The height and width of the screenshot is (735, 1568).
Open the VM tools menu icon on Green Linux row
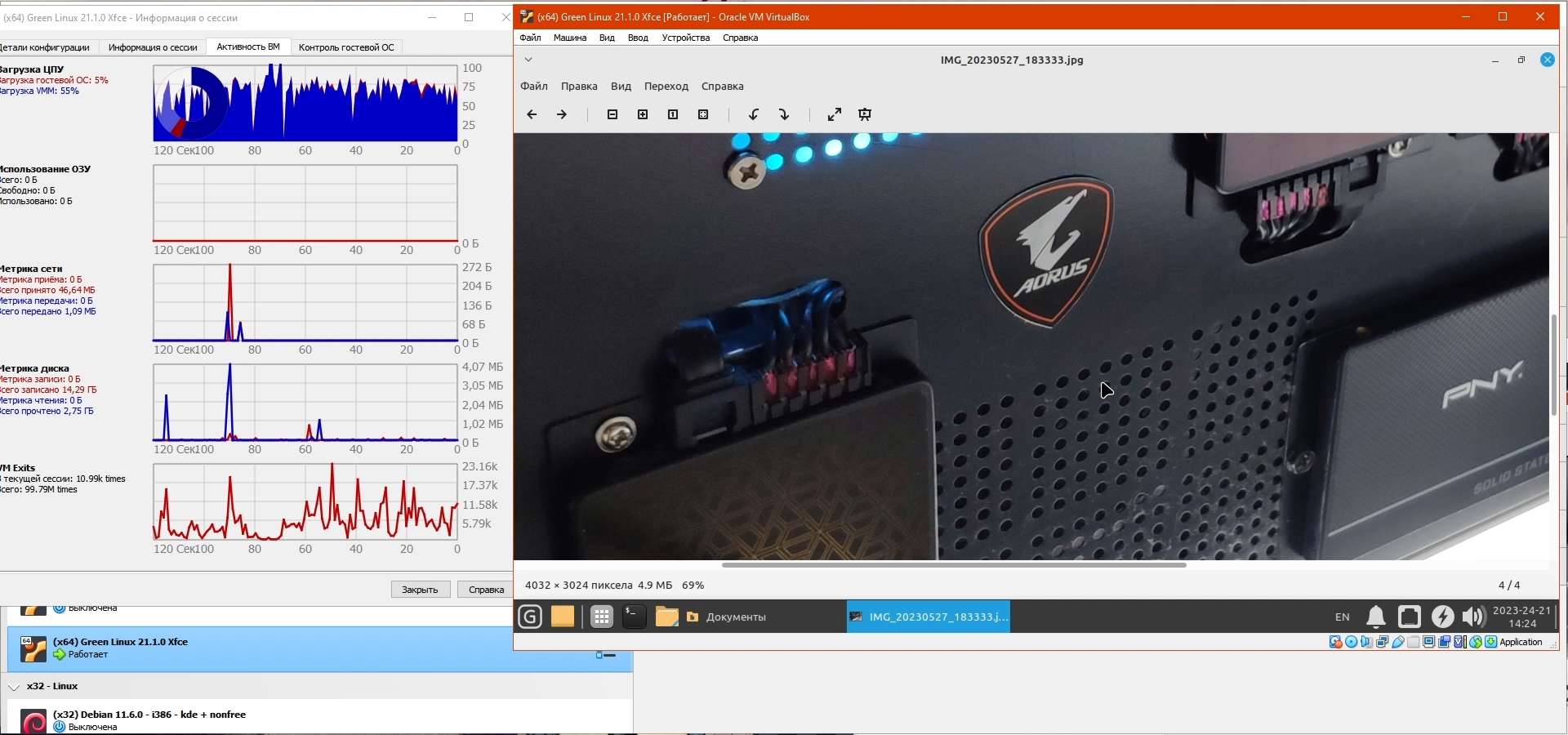tap(605, 655)
